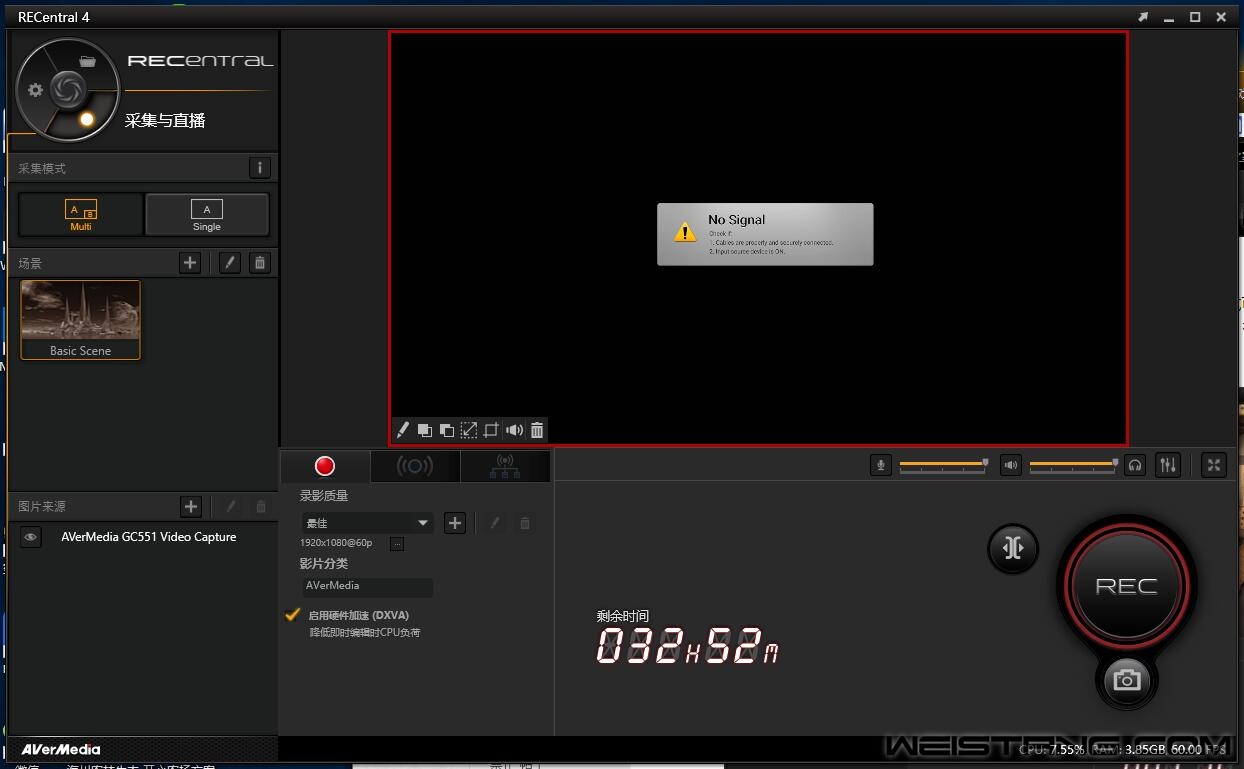Screen dimensions: 1244x769
Task: Mute the microphone input
Action: pos(880,465)
